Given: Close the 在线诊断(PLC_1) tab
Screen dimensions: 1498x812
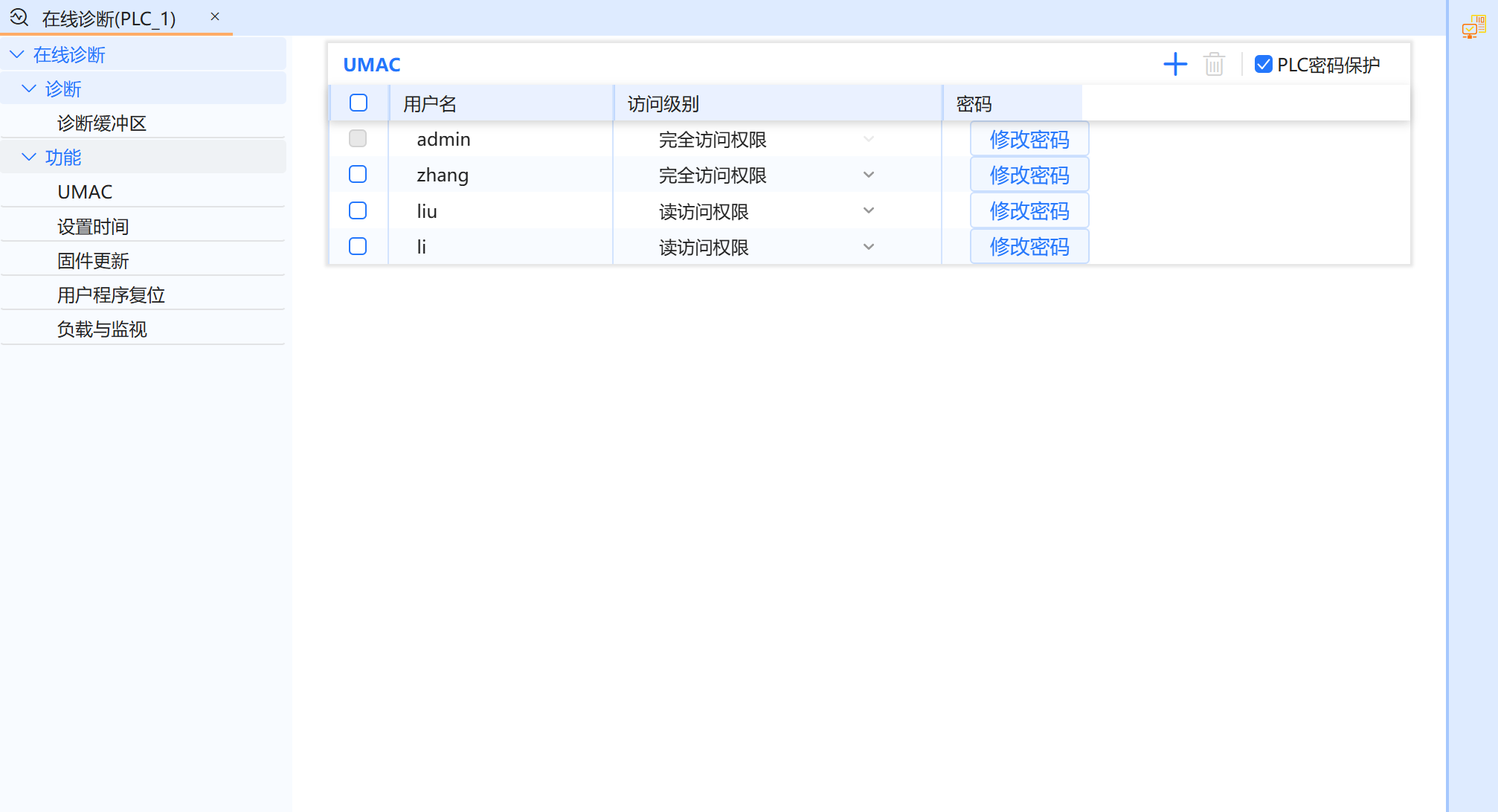Looking at the screenshot, I should point(215,16).
